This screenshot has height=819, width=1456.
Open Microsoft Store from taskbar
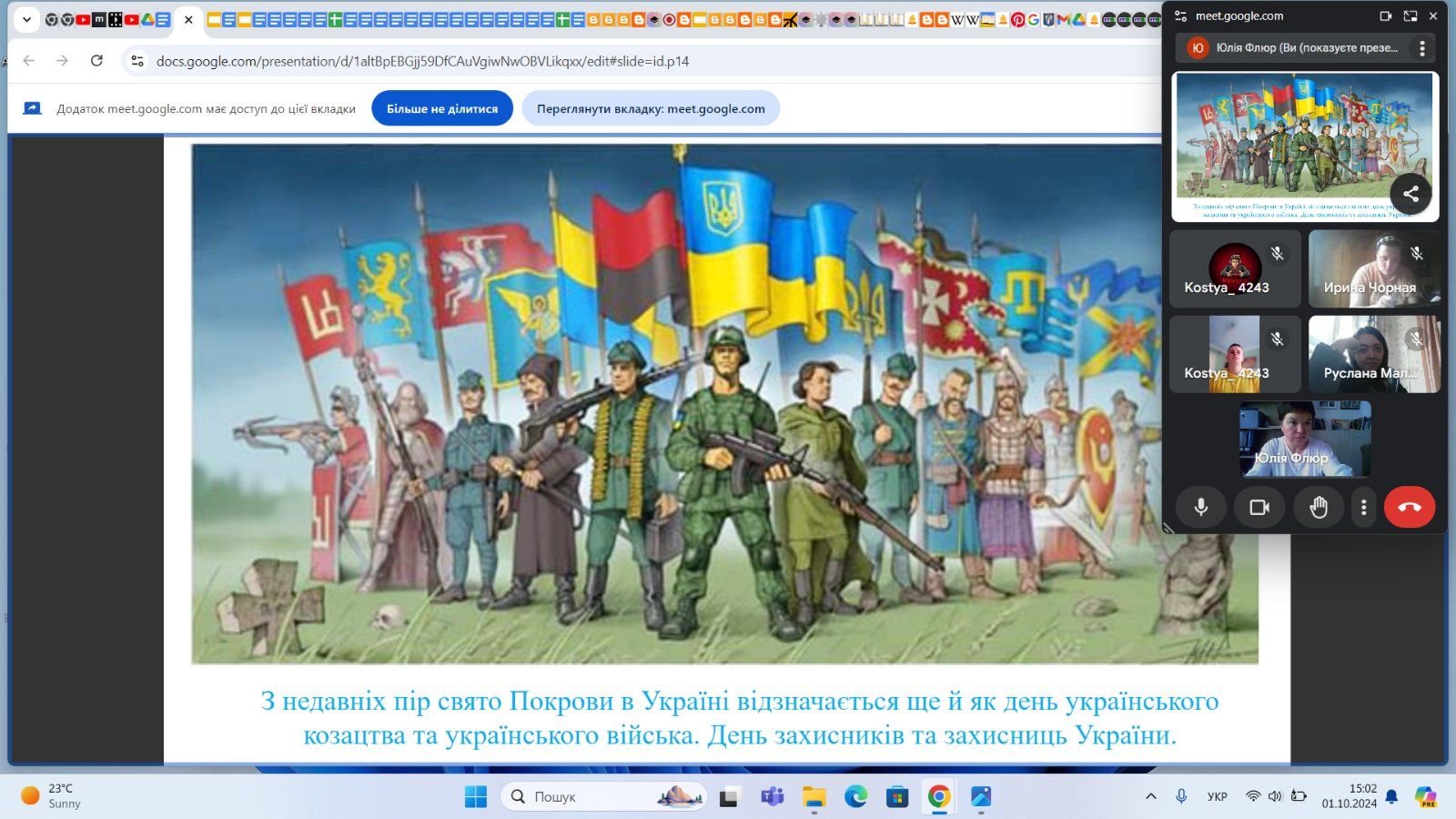tap(897, 797)
